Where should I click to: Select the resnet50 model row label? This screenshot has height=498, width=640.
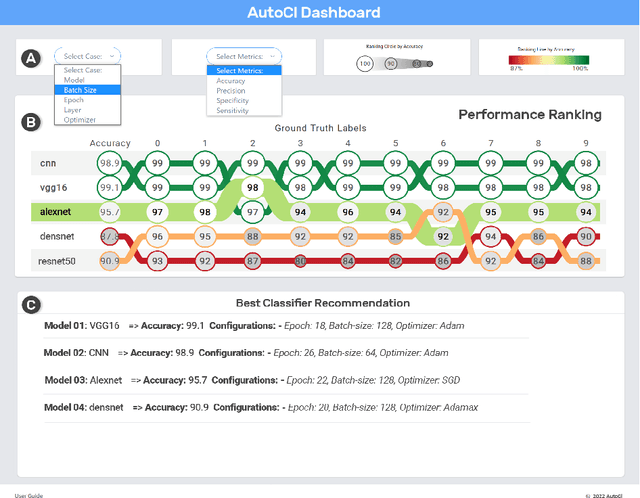tap(57, 261)
